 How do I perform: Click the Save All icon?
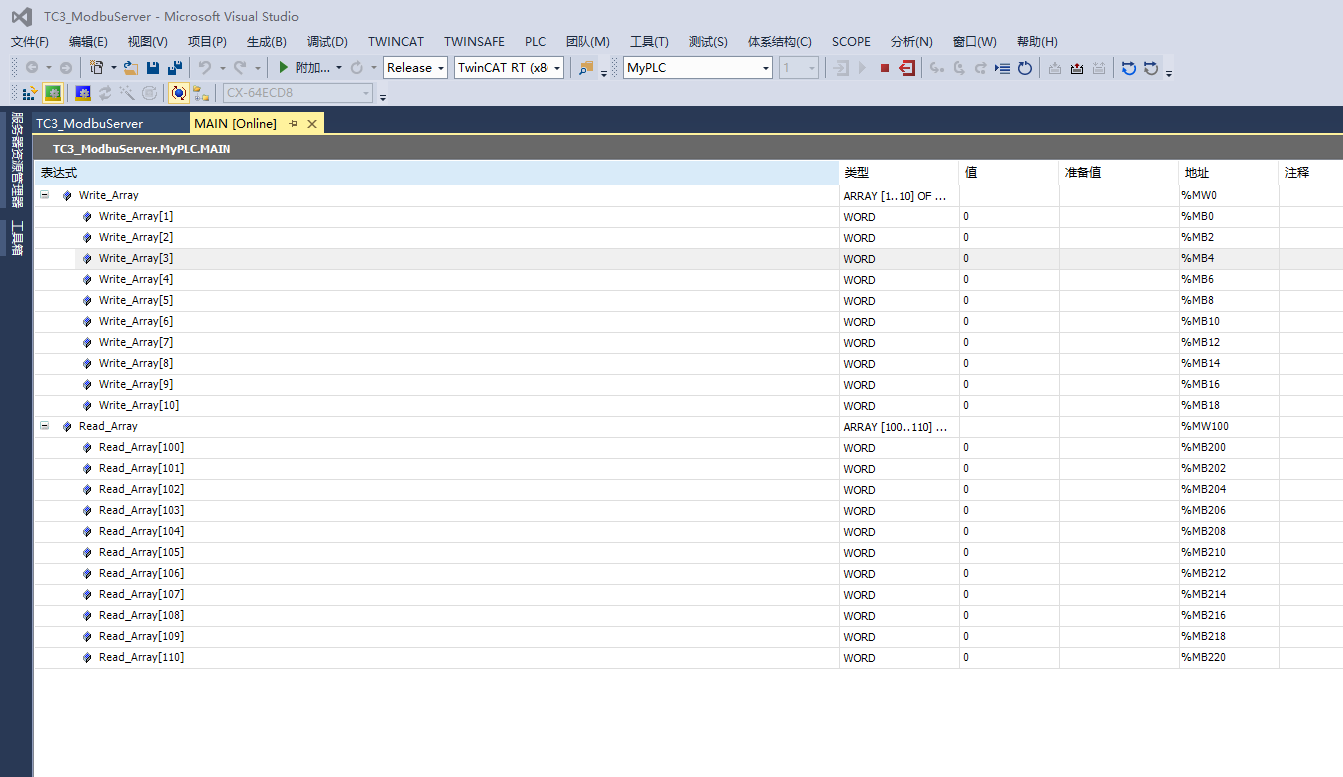point(175,67)
